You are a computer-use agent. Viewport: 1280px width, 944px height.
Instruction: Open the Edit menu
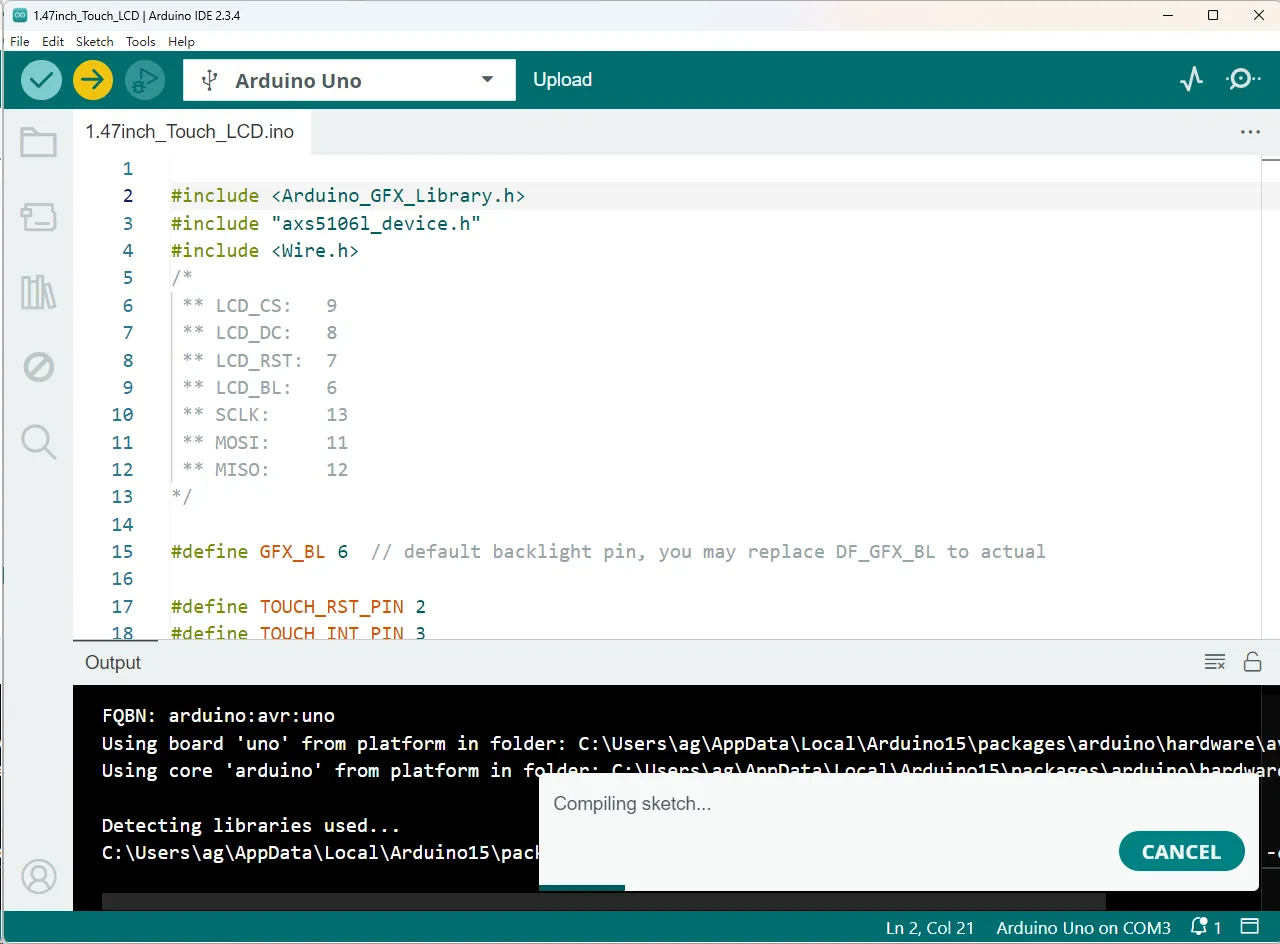[53, 42]
